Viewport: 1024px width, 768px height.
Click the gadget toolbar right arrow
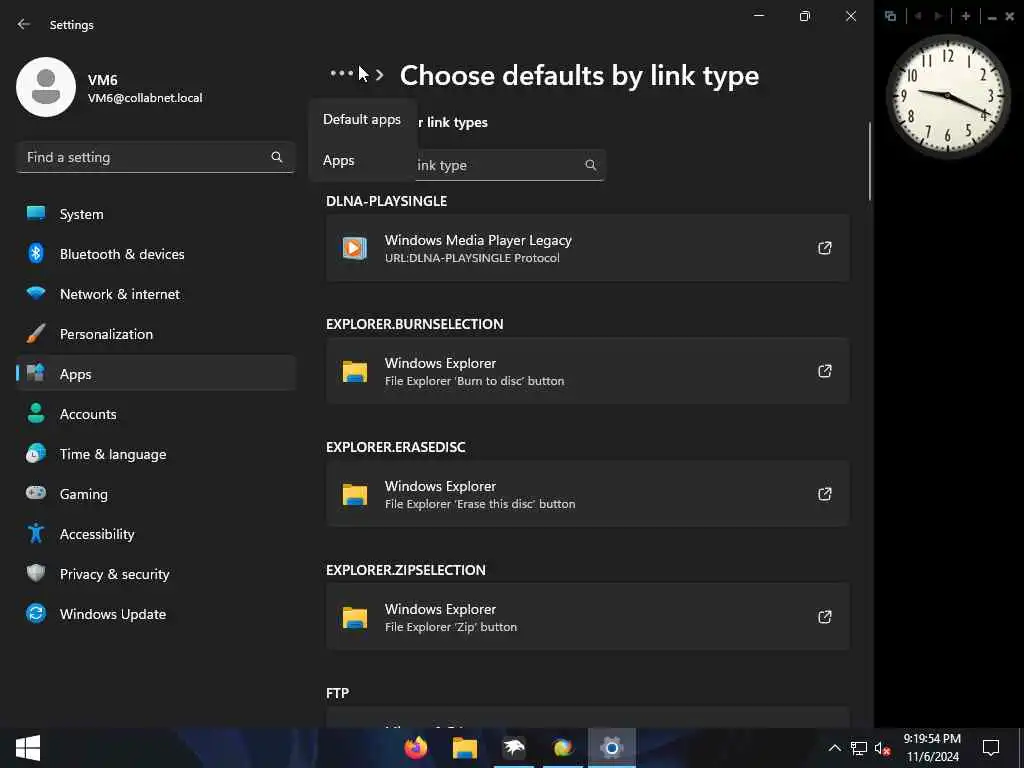[x=938, y=16]
